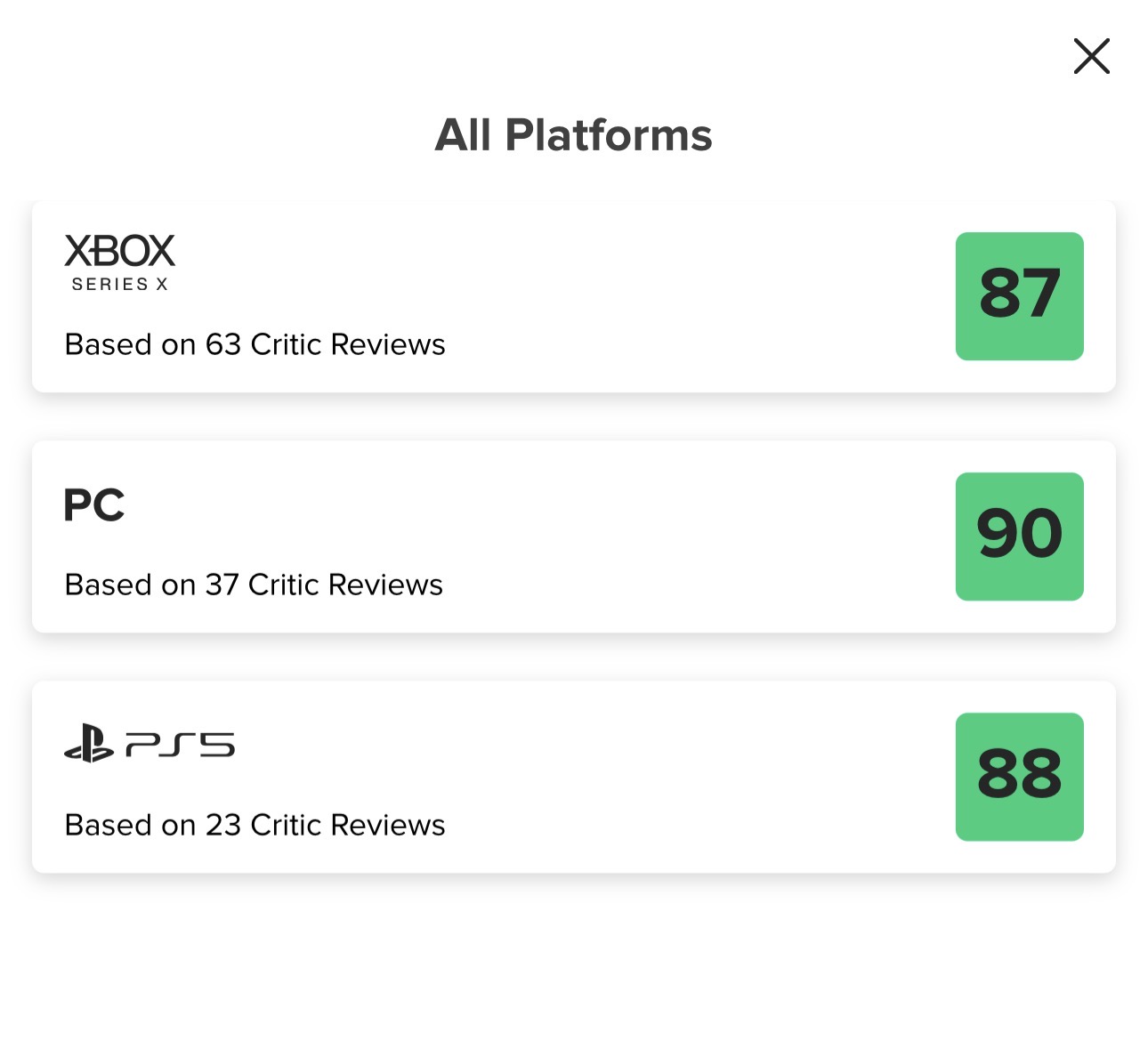
Task: Select the PC platform card
Action: 574,537
